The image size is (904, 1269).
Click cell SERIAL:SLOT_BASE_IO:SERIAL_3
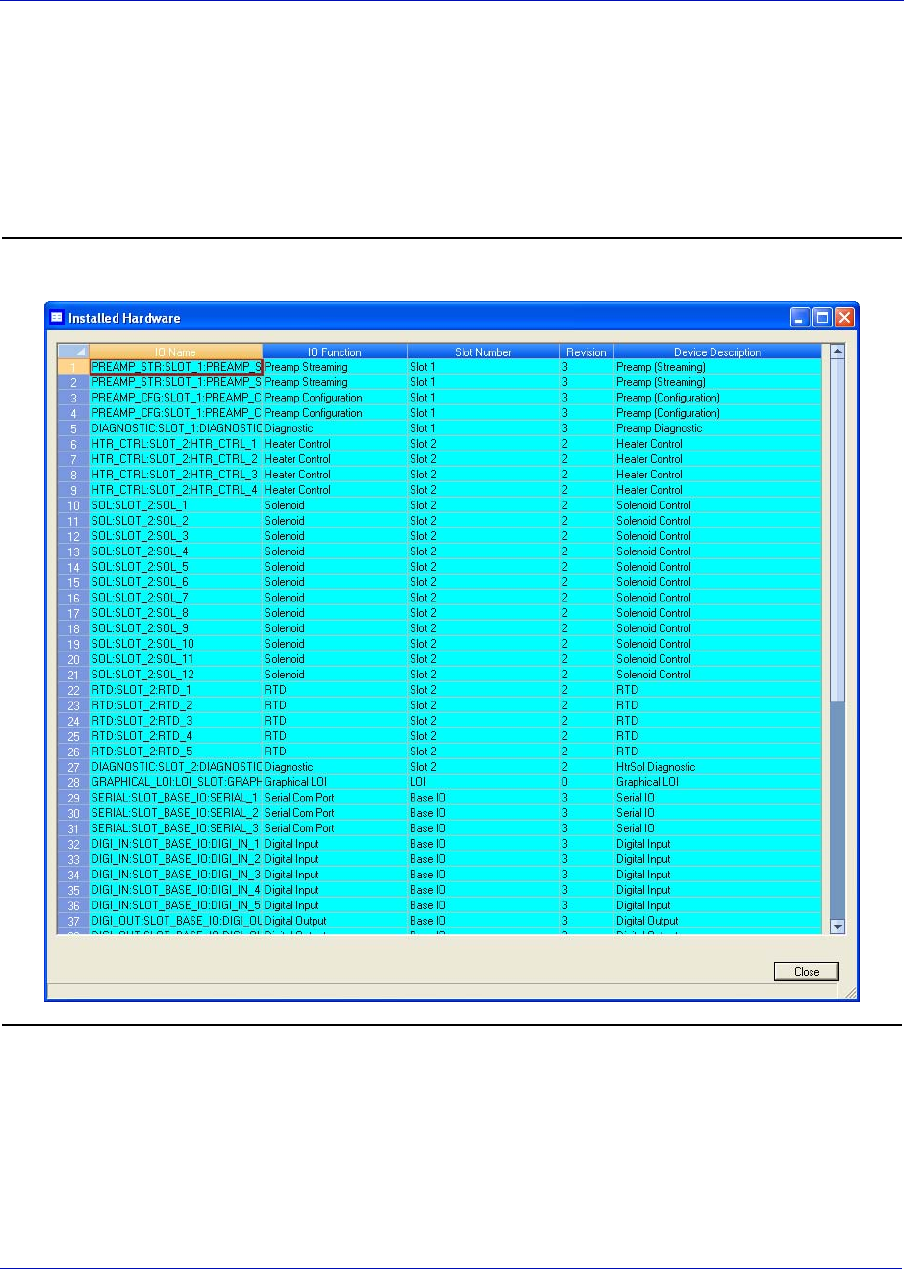176,829
